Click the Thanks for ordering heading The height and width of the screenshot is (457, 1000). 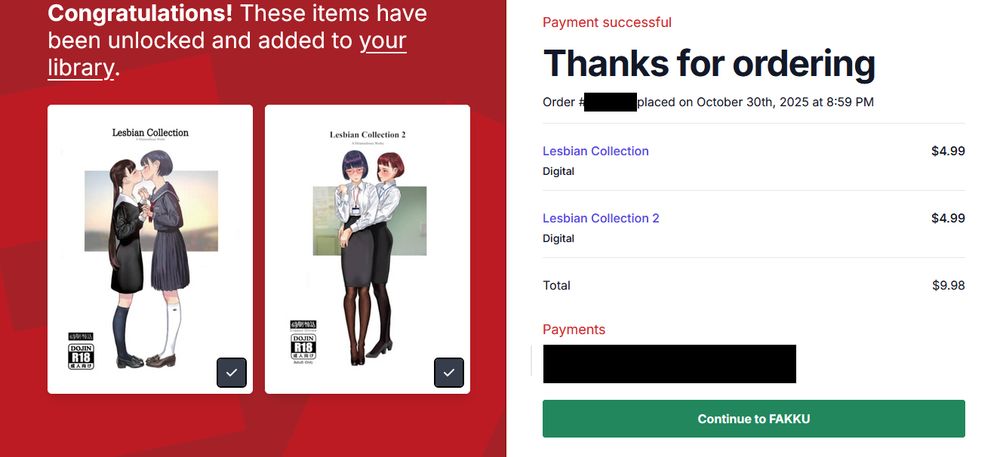point(709,64)
